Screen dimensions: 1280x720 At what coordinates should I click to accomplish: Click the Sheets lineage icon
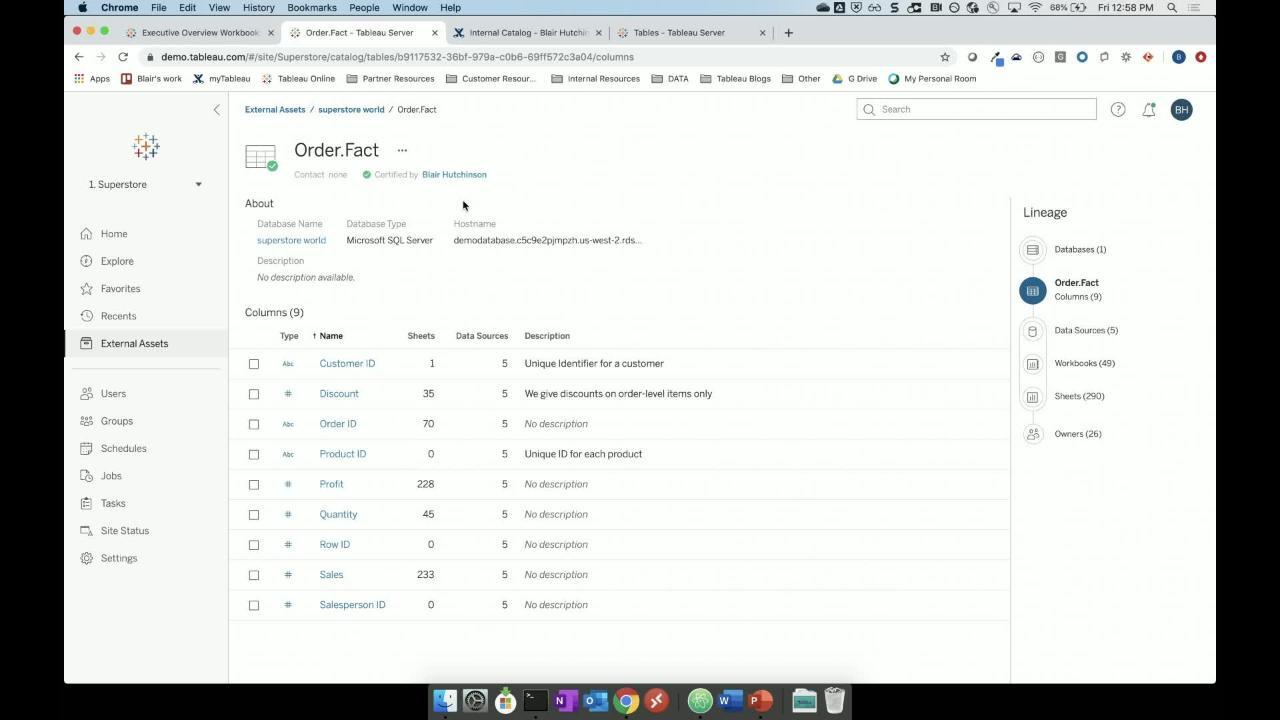[1033, 397]
